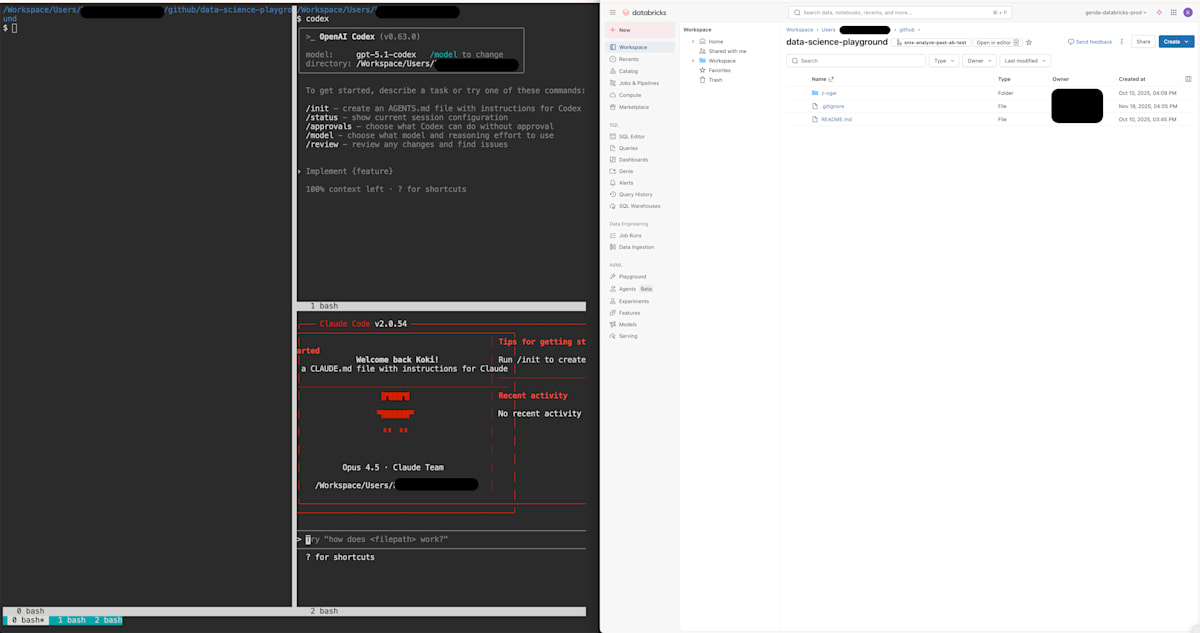Click the Codex "Implement {feature}" prompt line
Viewport: 1200px width, 633px height.
coord(348,171)
